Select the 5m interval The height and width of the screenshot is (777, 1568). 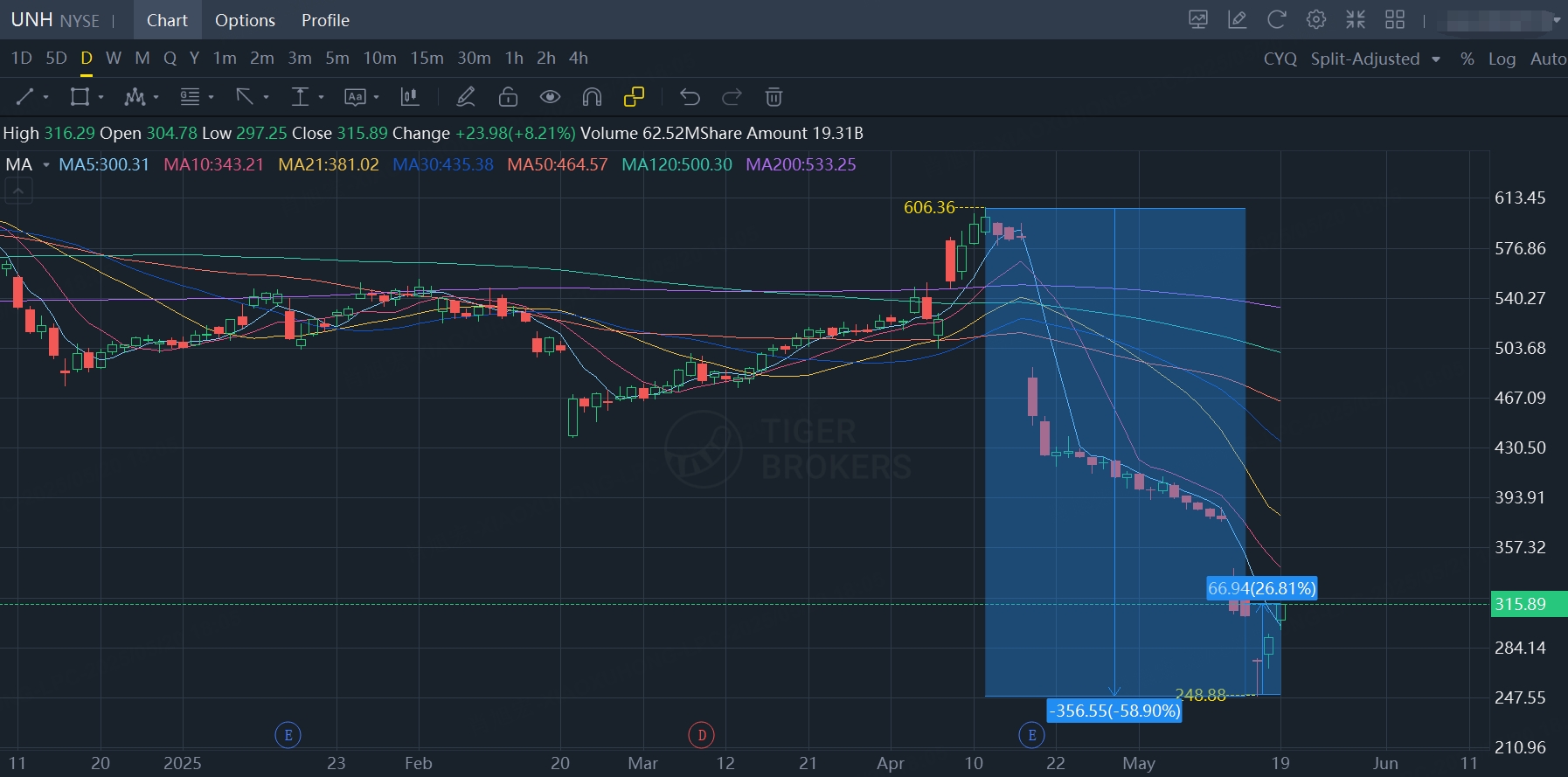(337, 58)
